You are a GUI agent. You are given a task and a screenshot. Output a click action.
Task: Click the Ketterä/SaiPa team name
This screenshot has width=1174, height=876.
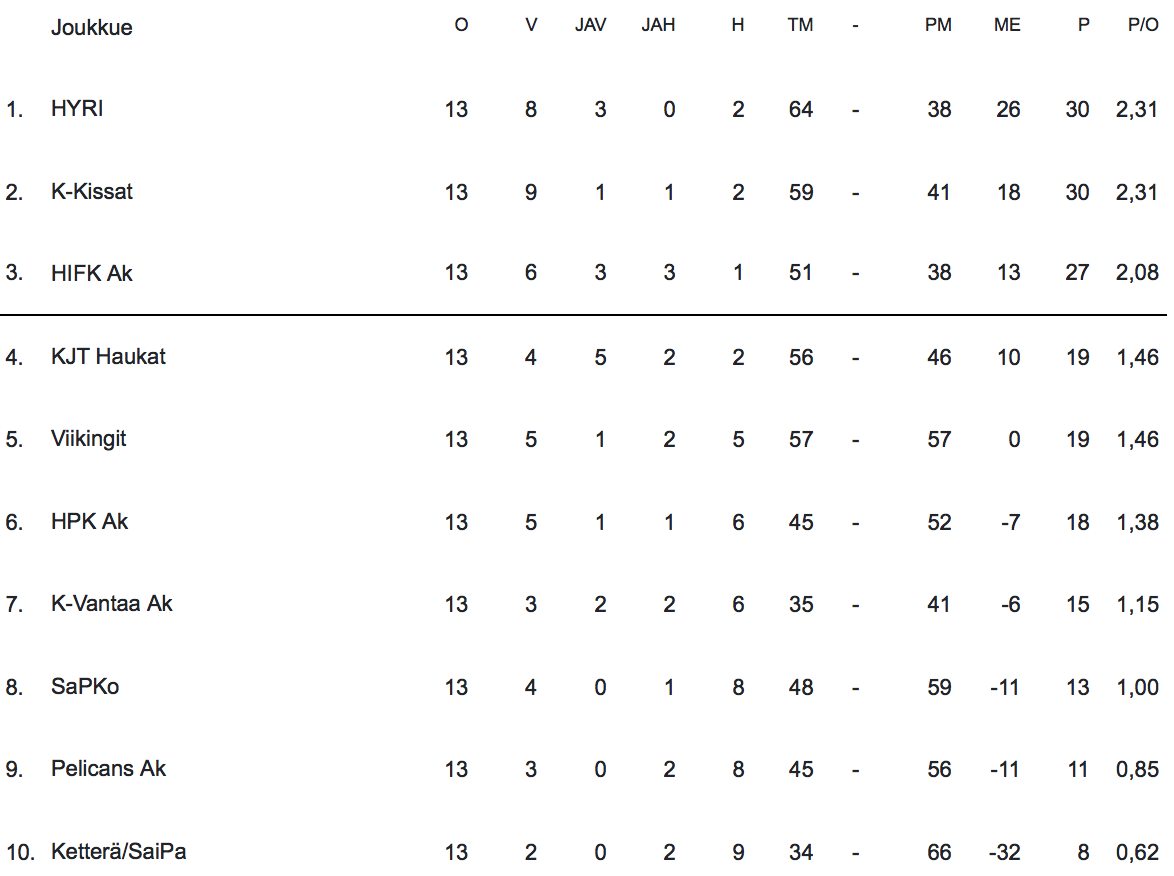coord(119,852)
